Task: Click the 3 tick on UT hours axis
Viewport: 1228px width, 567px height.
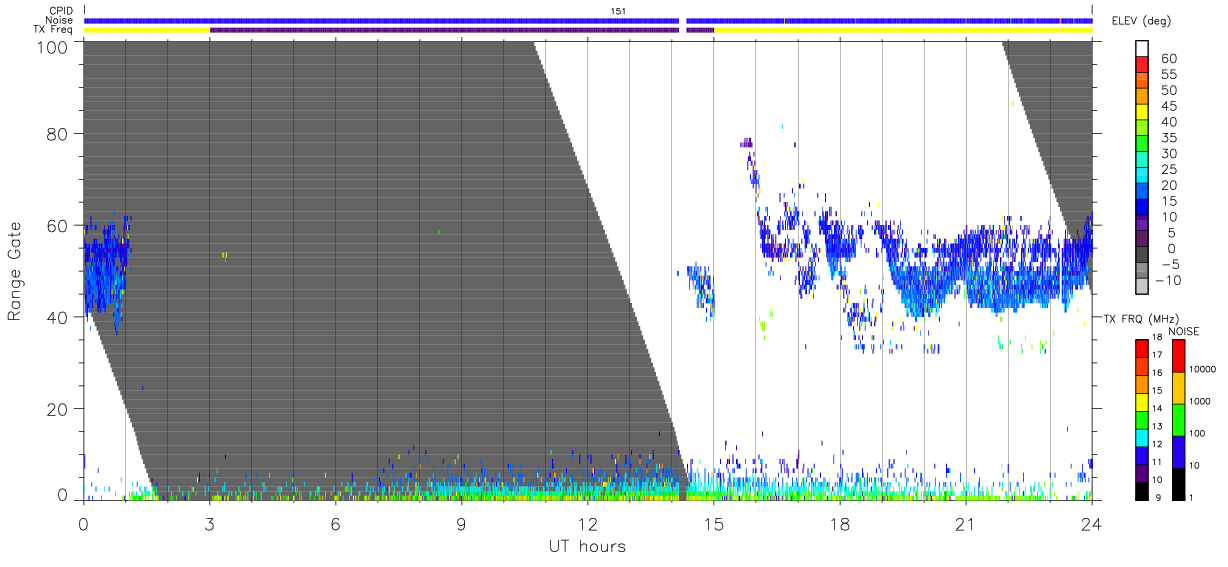Action: (x=209, y=524)
